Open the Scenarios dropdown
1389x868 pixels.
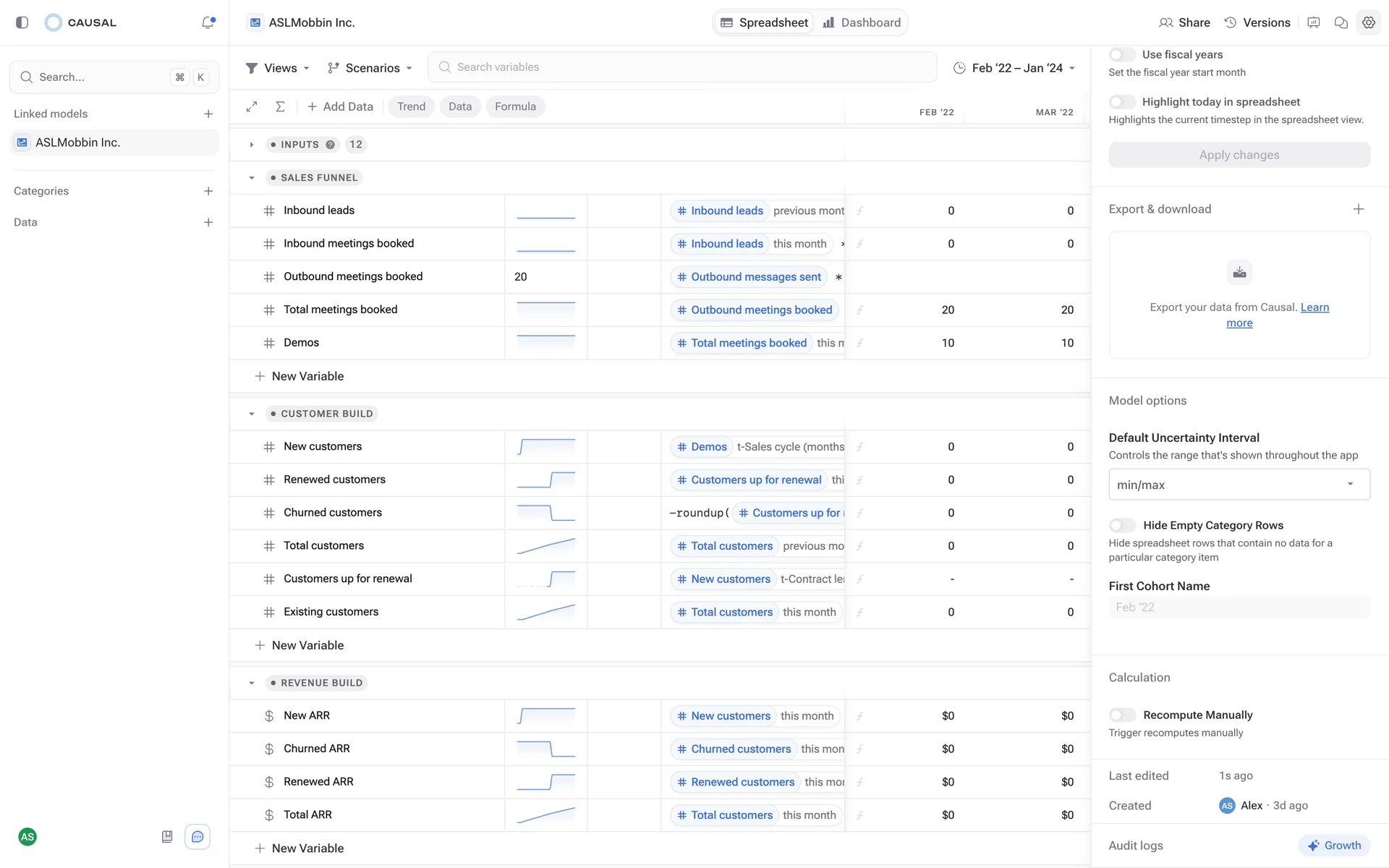pos(370,67)
